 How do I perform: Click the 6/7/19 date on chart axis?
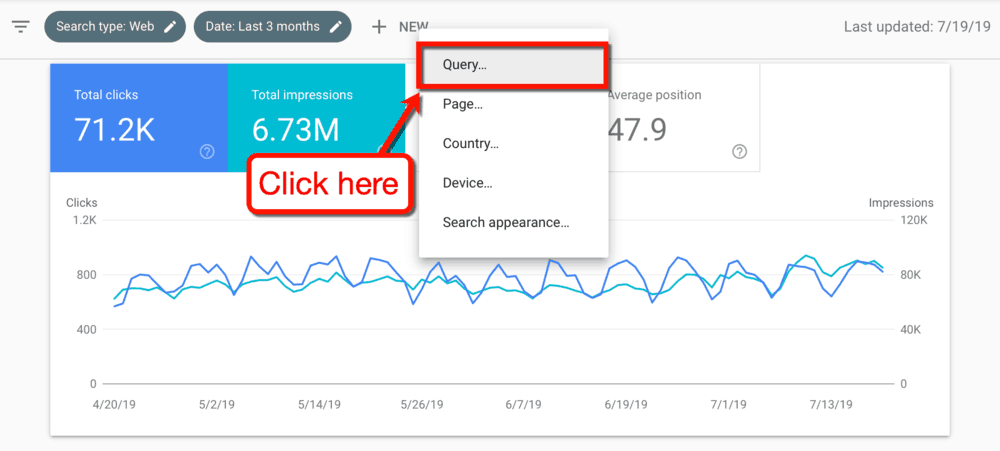click(523, 404)
